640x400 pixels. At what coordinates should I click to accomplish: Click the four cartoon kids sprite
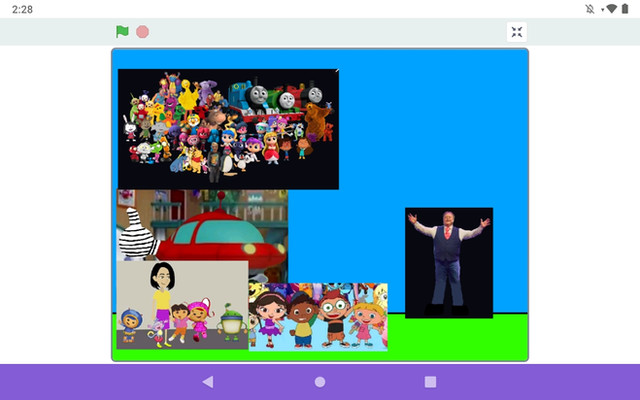(318, 317)
